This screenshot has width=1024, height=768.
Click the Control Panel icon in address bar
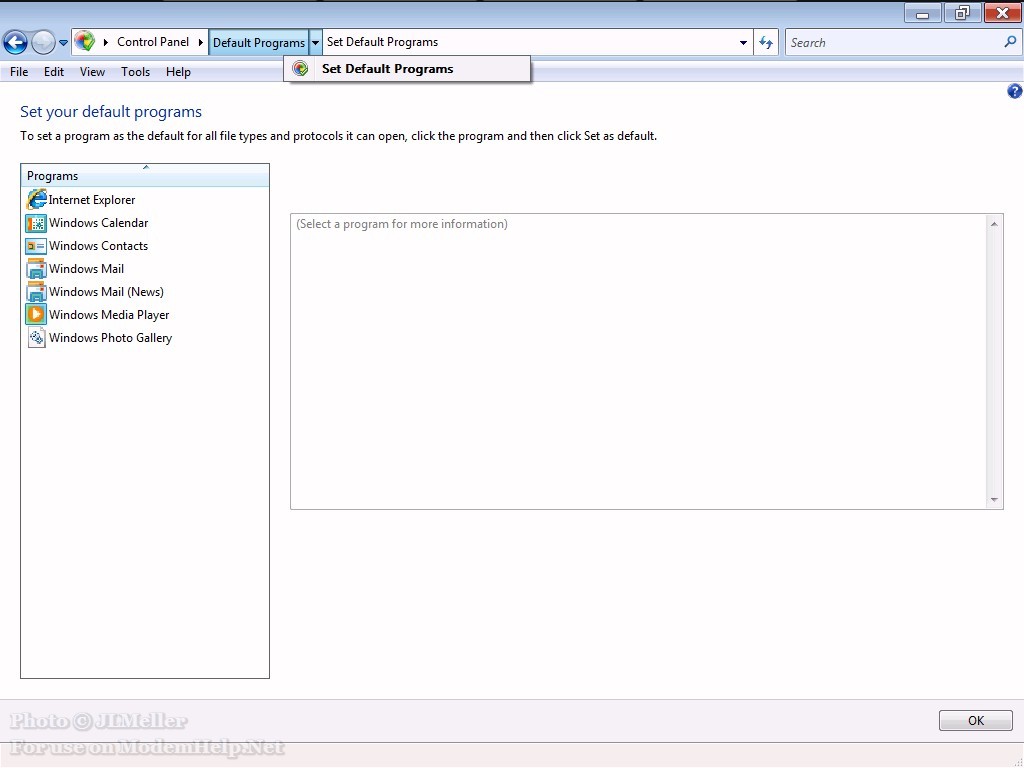84,42
